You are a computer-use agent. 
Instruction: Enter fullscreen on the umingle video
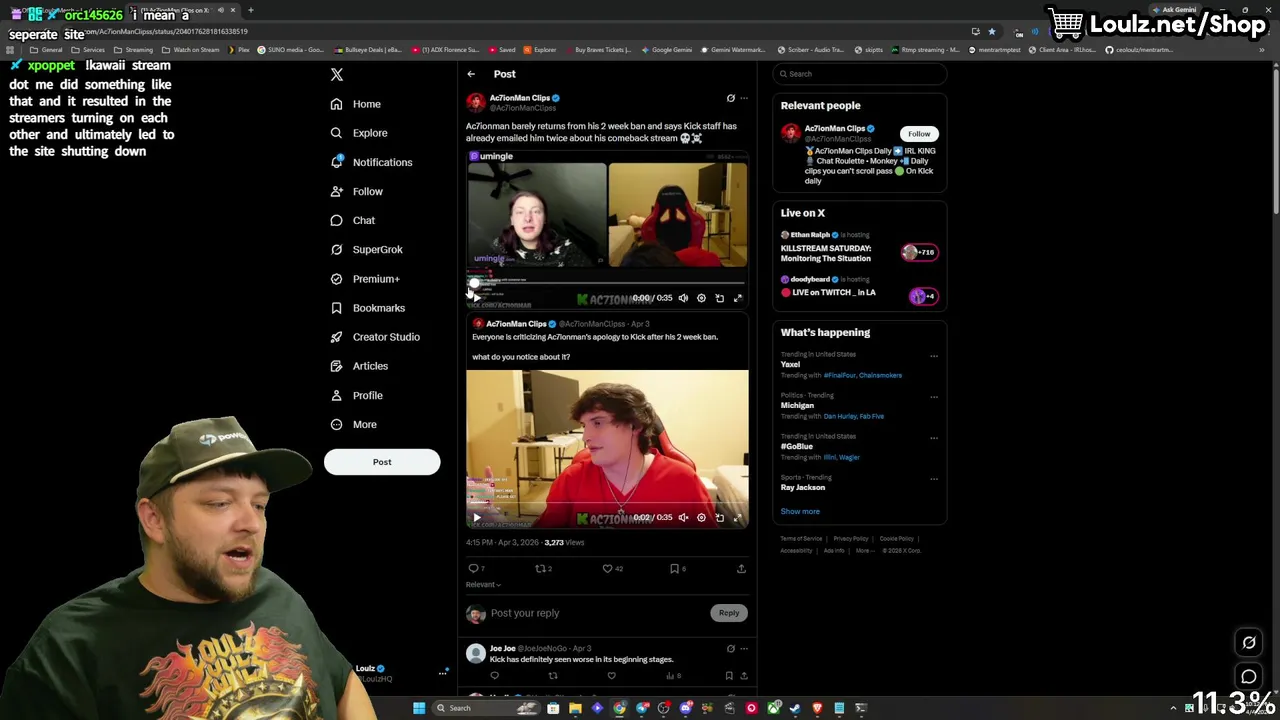point(738,298)
